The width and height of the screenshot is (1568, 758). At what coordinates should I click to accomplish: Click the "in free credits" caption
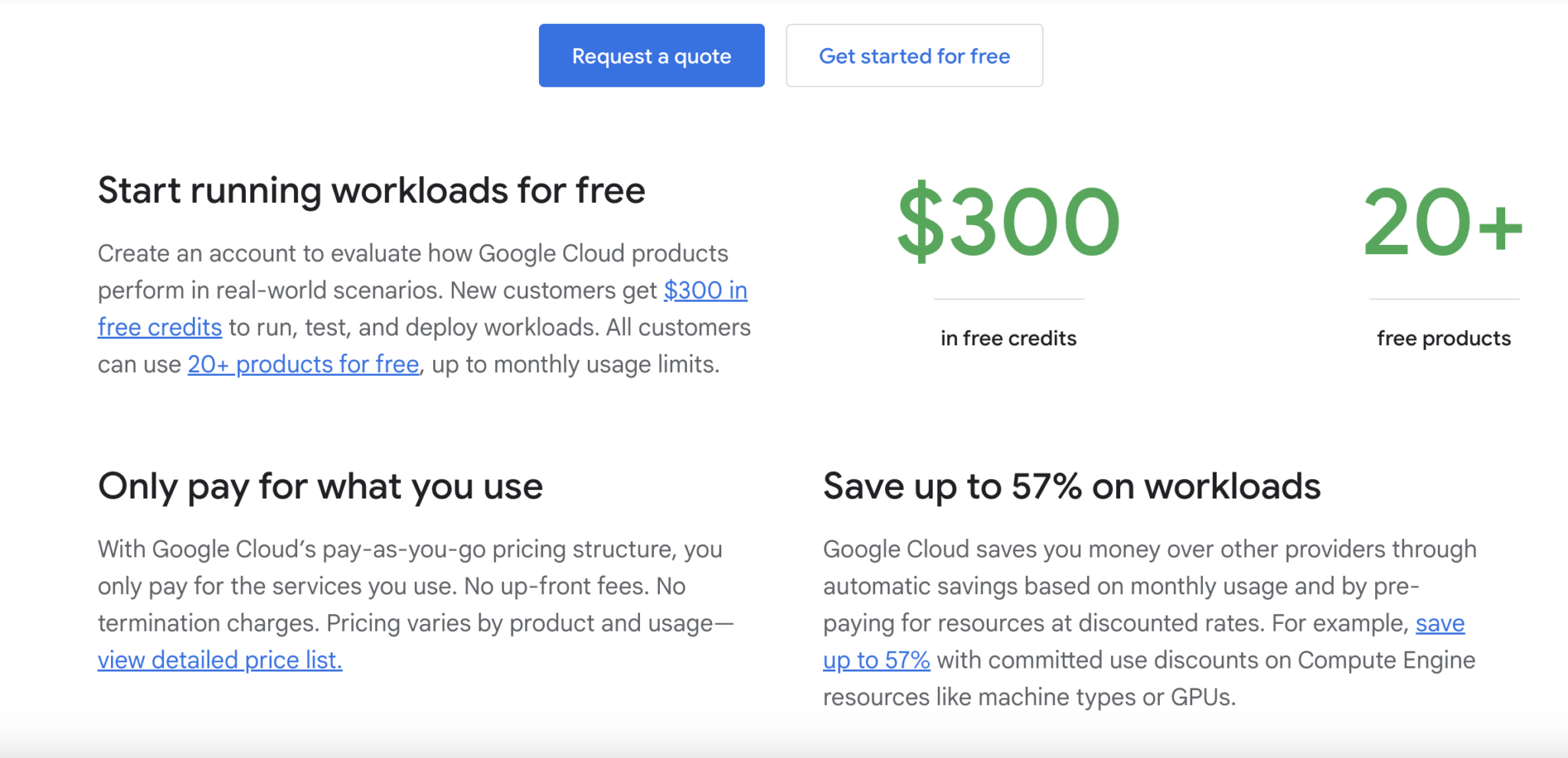click(1008, 338)
